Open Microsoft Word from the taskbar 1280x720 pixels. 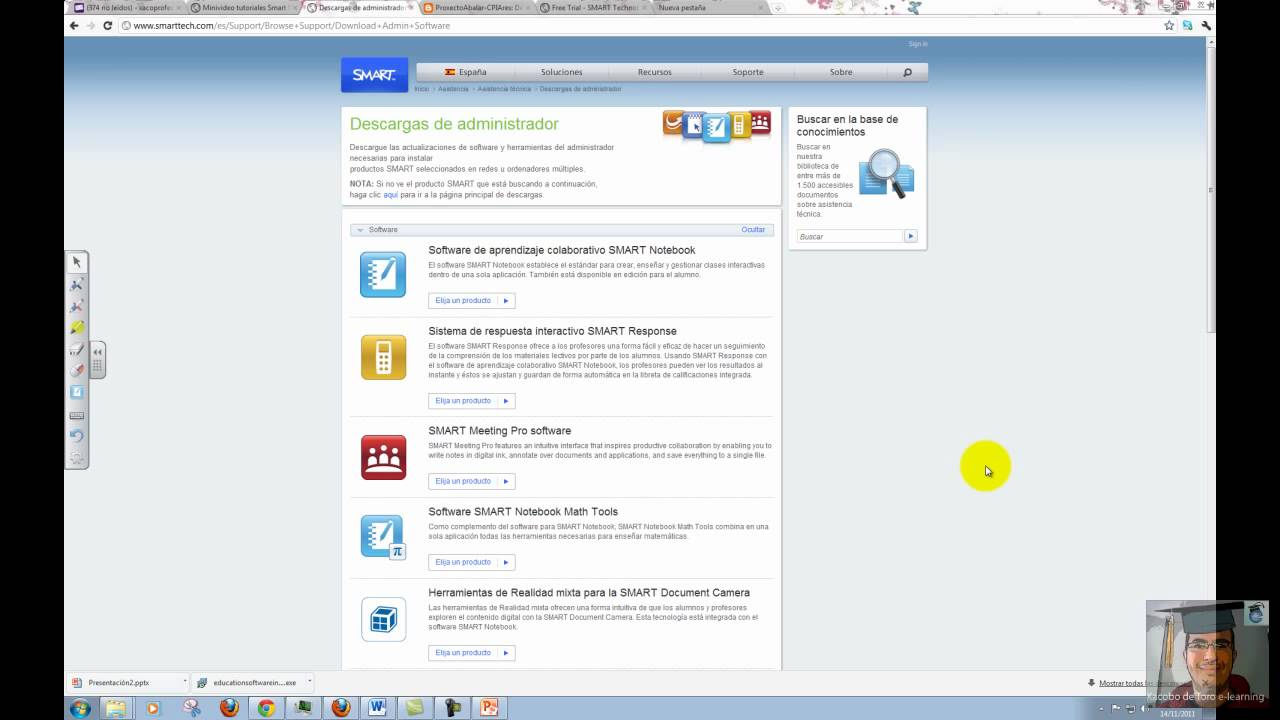click(x=377, y=708)
